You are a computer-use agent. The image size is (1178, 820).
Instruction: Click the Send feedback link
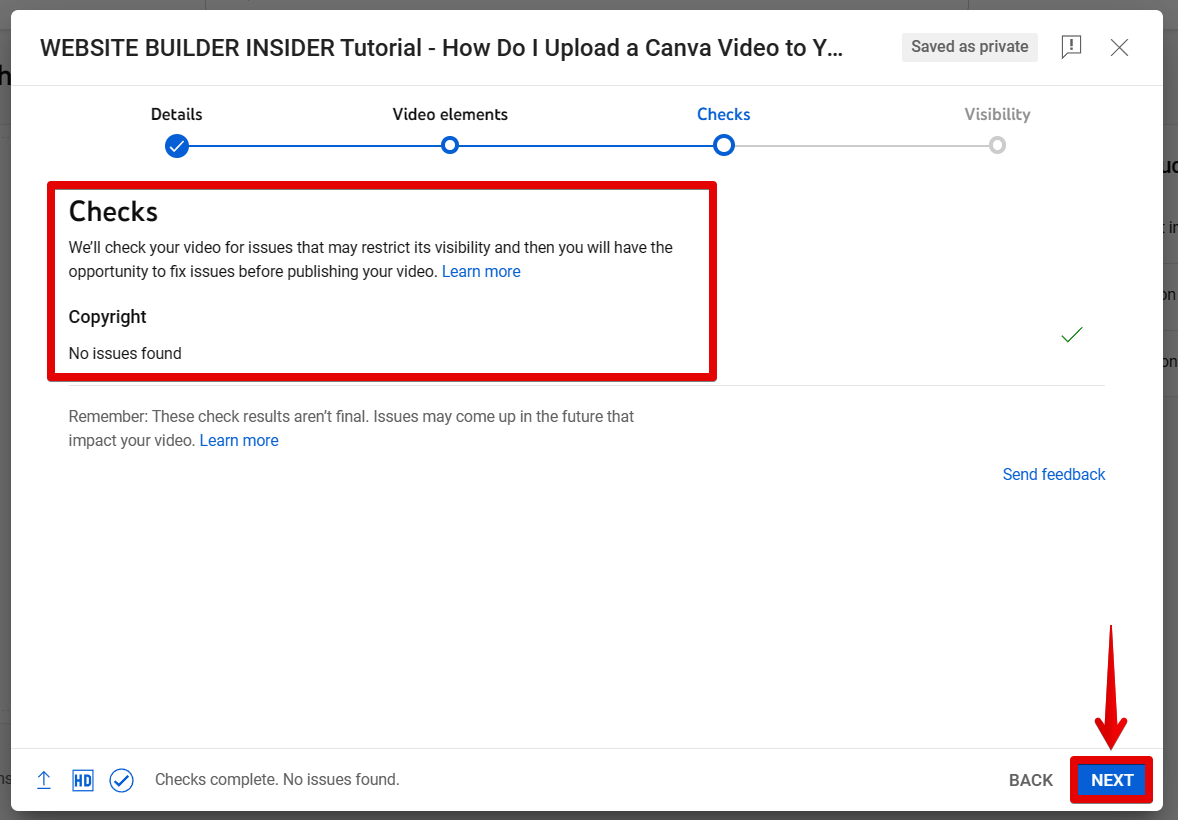coord(1054,475)
